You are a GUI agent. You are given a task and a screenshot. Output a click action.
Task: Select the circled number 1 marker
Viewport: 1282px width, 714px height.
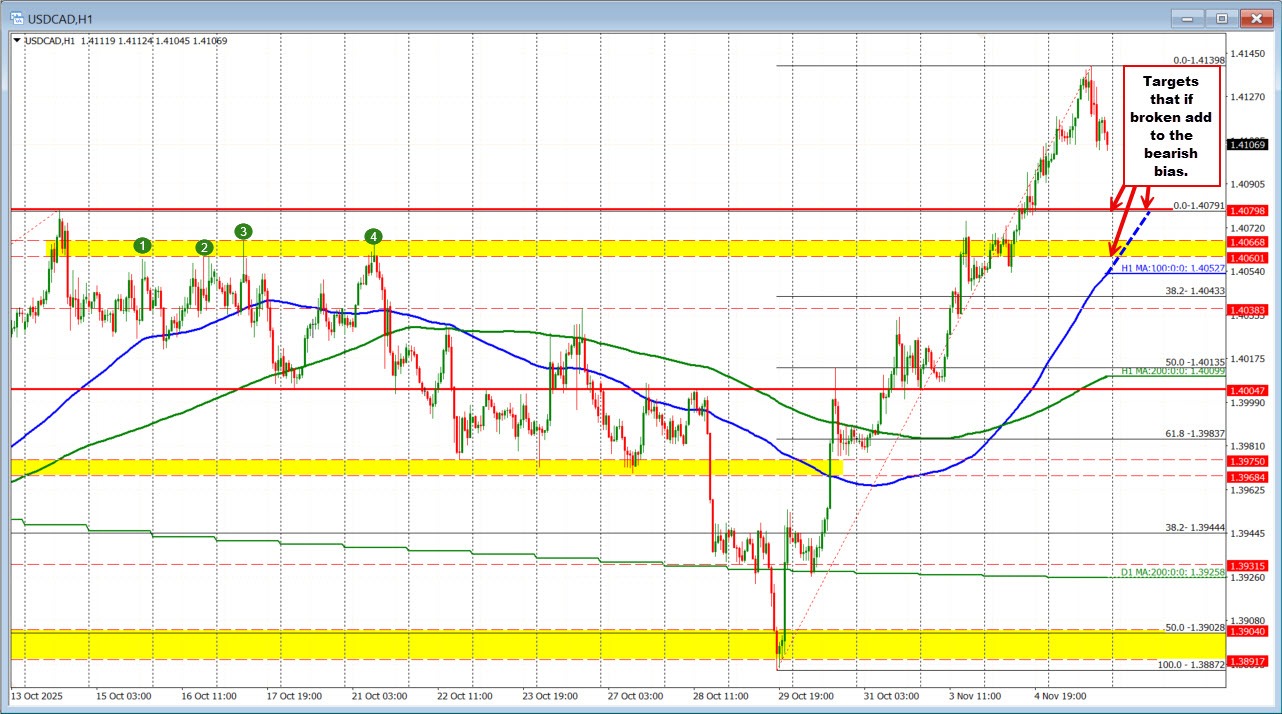pyautogui.click(x=142, y=244)
